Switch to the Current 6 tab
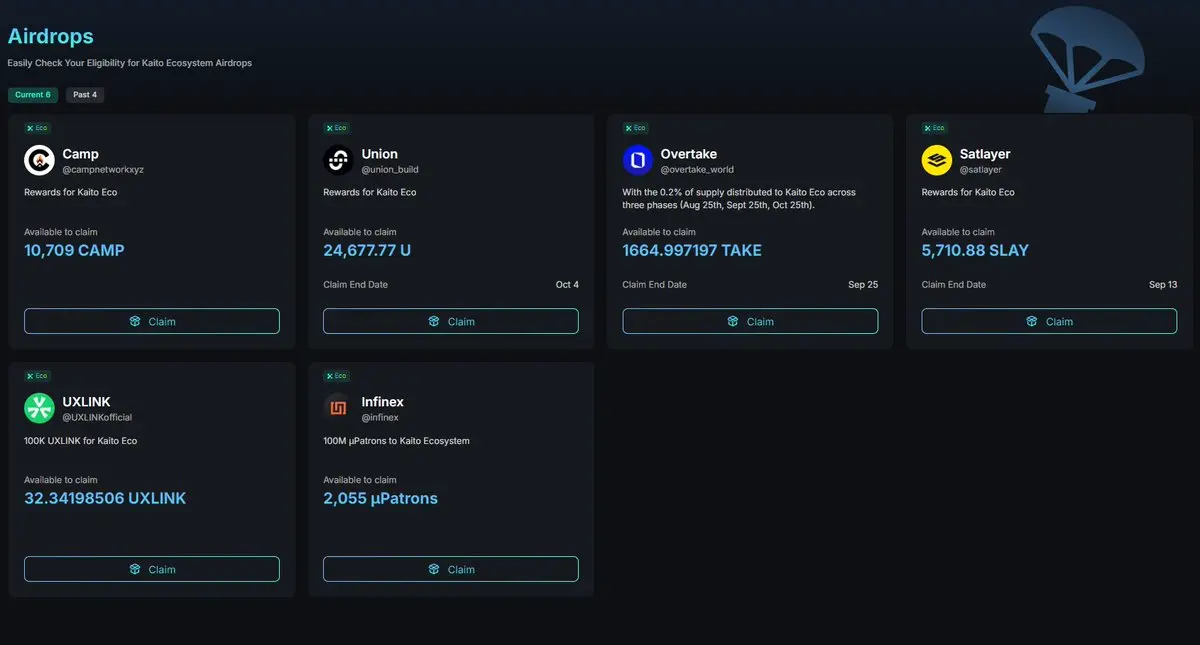This screenshot has width=1200, height=645. tap(33, 95)
